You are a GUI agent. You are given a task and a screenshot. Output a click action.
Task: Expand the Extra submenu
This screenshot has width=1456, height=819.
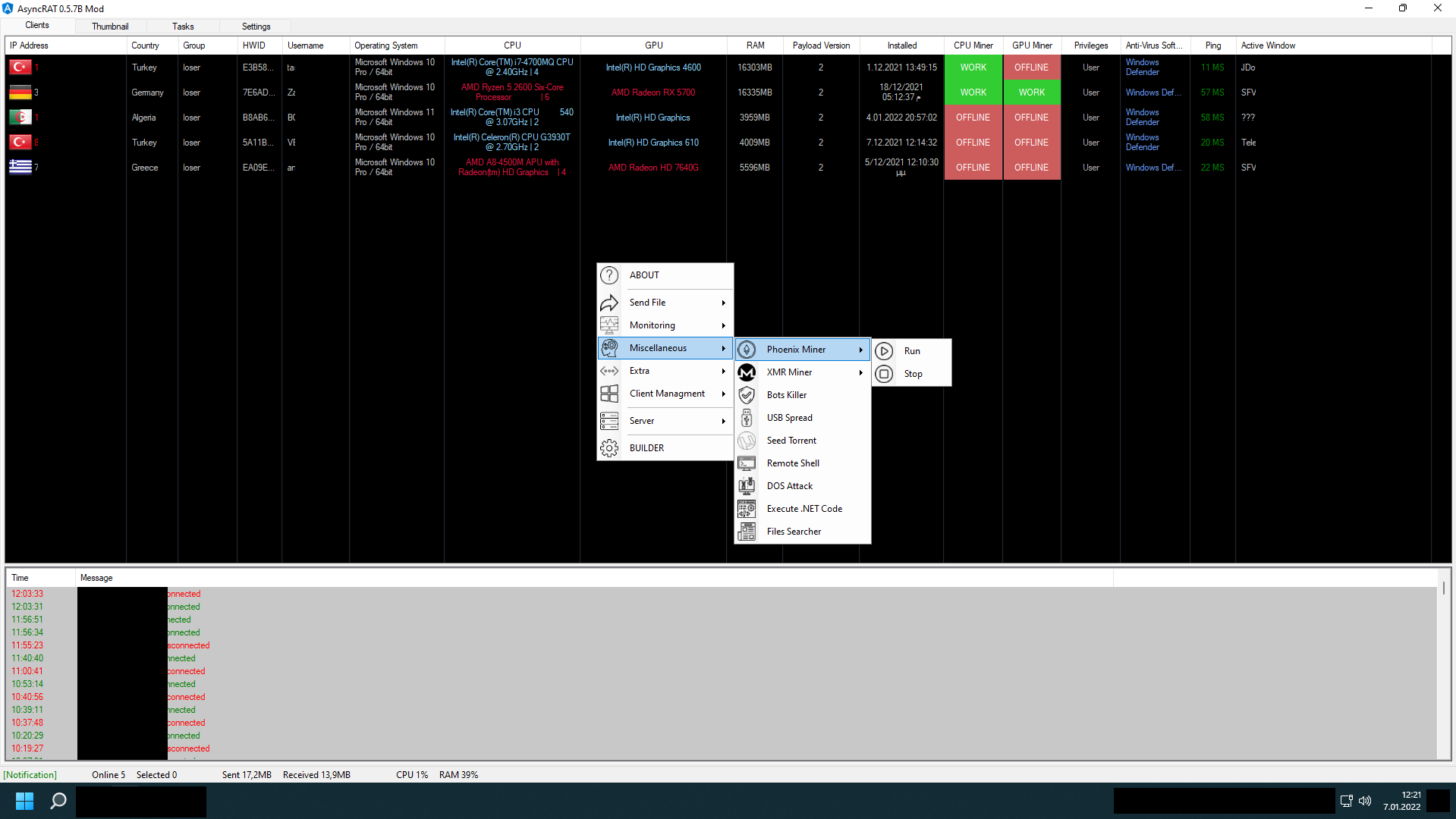[665, 371]
